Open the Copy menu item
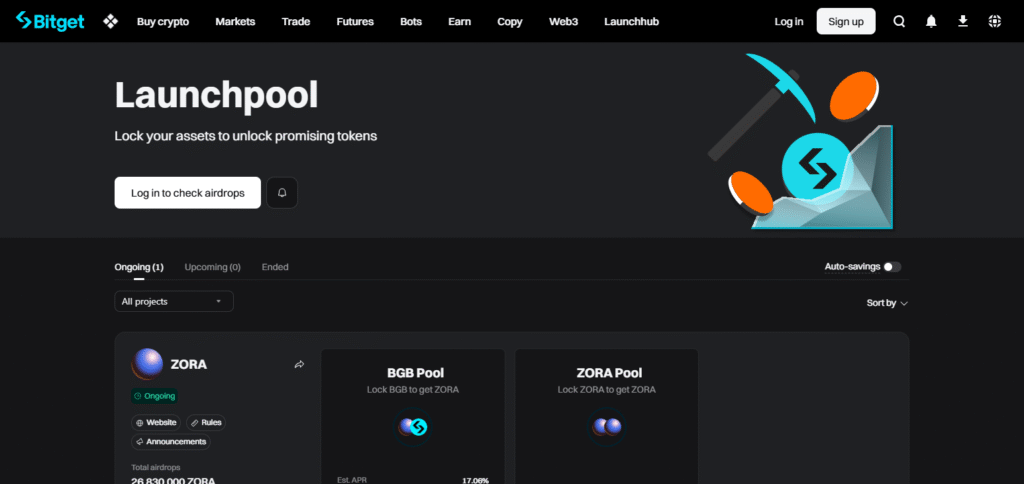The height and width of the screenshot is (484, 1024). [x=510, y=22]
